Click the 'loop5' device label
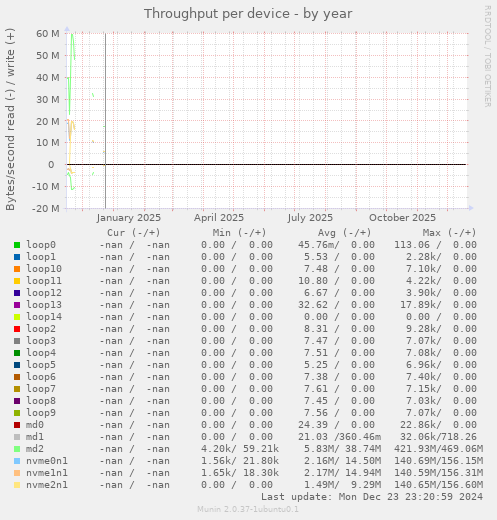This screenshot has height=520, width=497. [41, 365]
